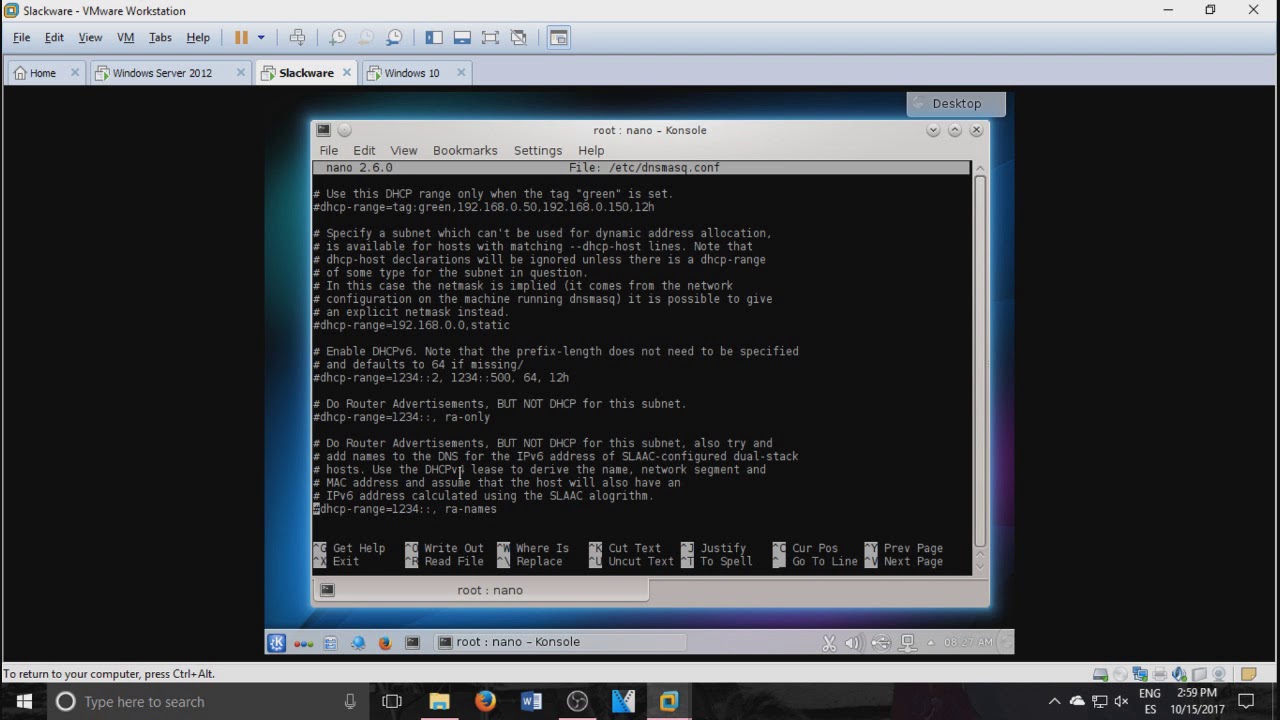
Task: Open the Windows Action Center
Action: point(1246,702)
